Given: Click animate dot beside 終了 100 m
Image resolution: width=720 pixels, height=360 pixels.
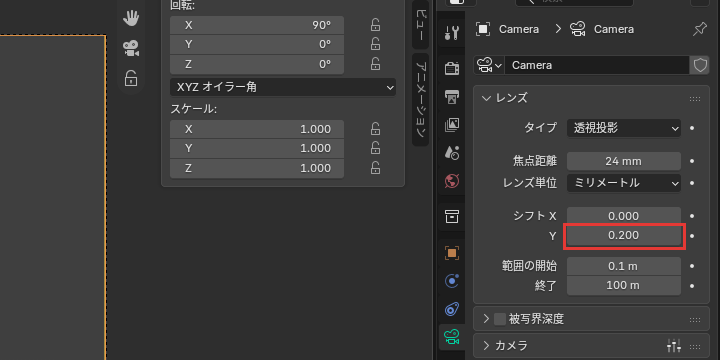Looking at the screenshot, I should 692,286.
